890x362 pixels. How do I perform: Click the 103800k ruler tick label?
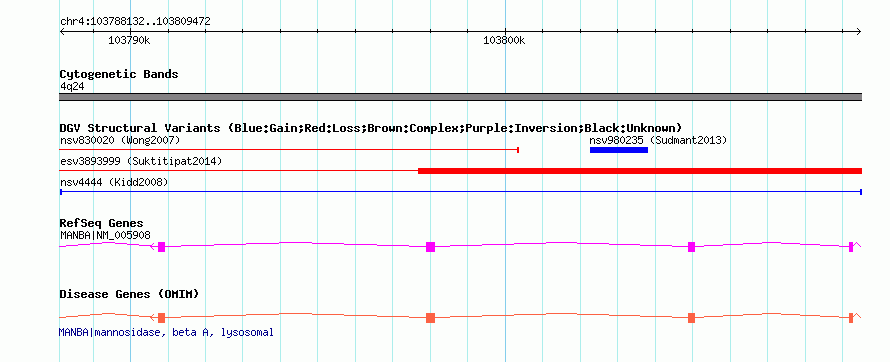click(x=504, y=41)
